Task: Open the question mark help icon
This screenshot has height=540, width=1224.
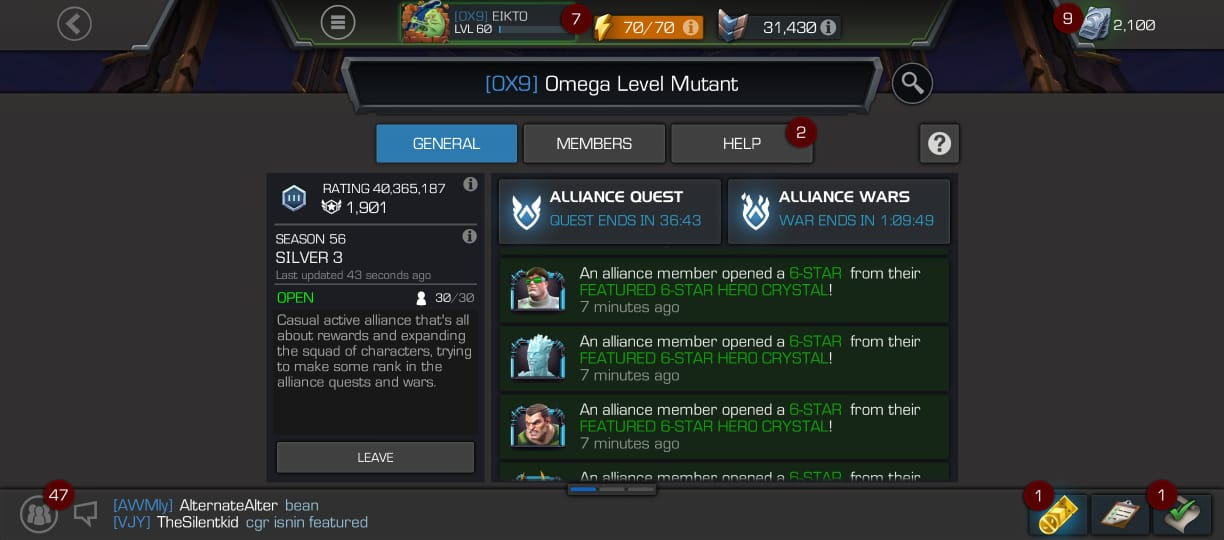Action: pos(939,143)
